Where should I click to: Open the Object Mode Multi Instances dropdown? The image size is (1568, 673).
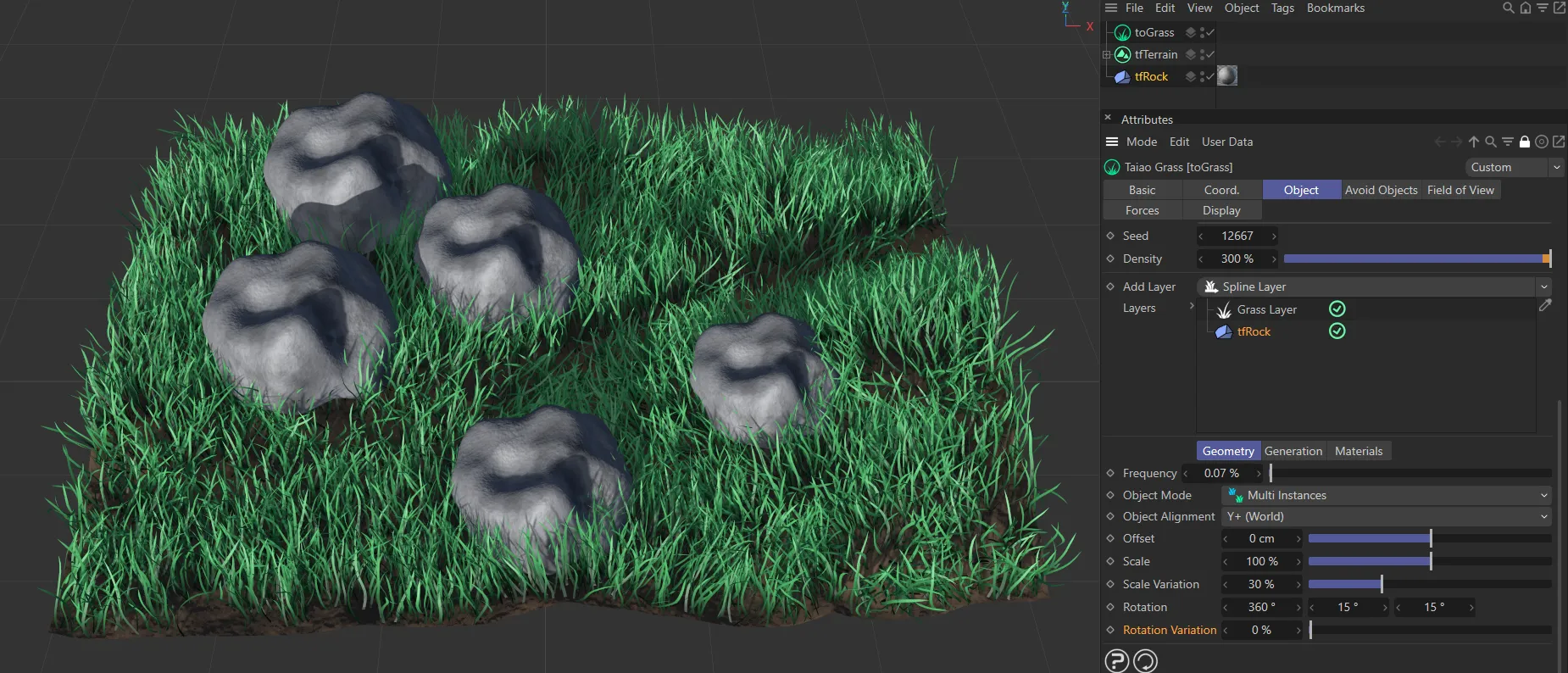(x=1387, y=495)
